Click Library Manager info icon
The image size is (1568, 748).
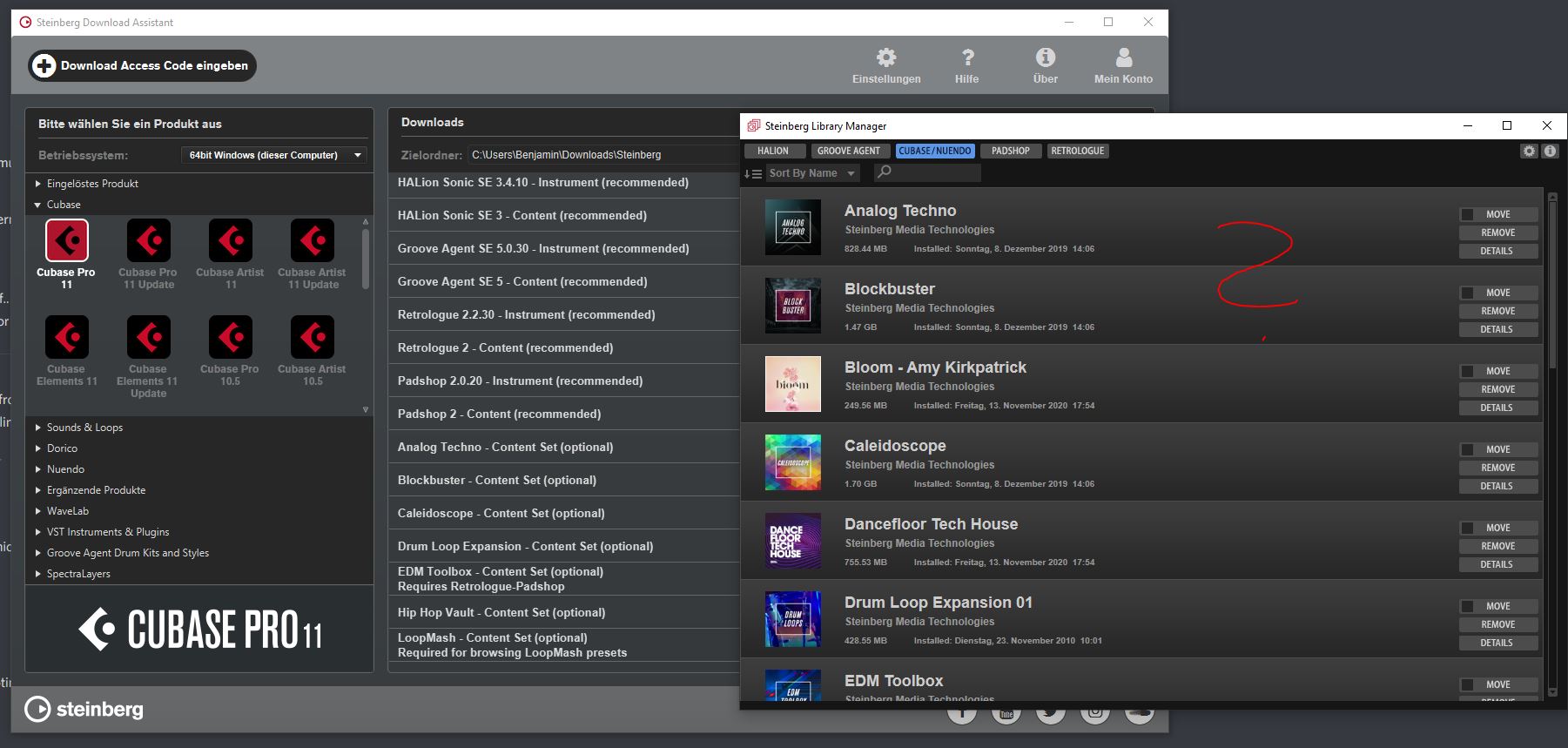[1550, 151]
